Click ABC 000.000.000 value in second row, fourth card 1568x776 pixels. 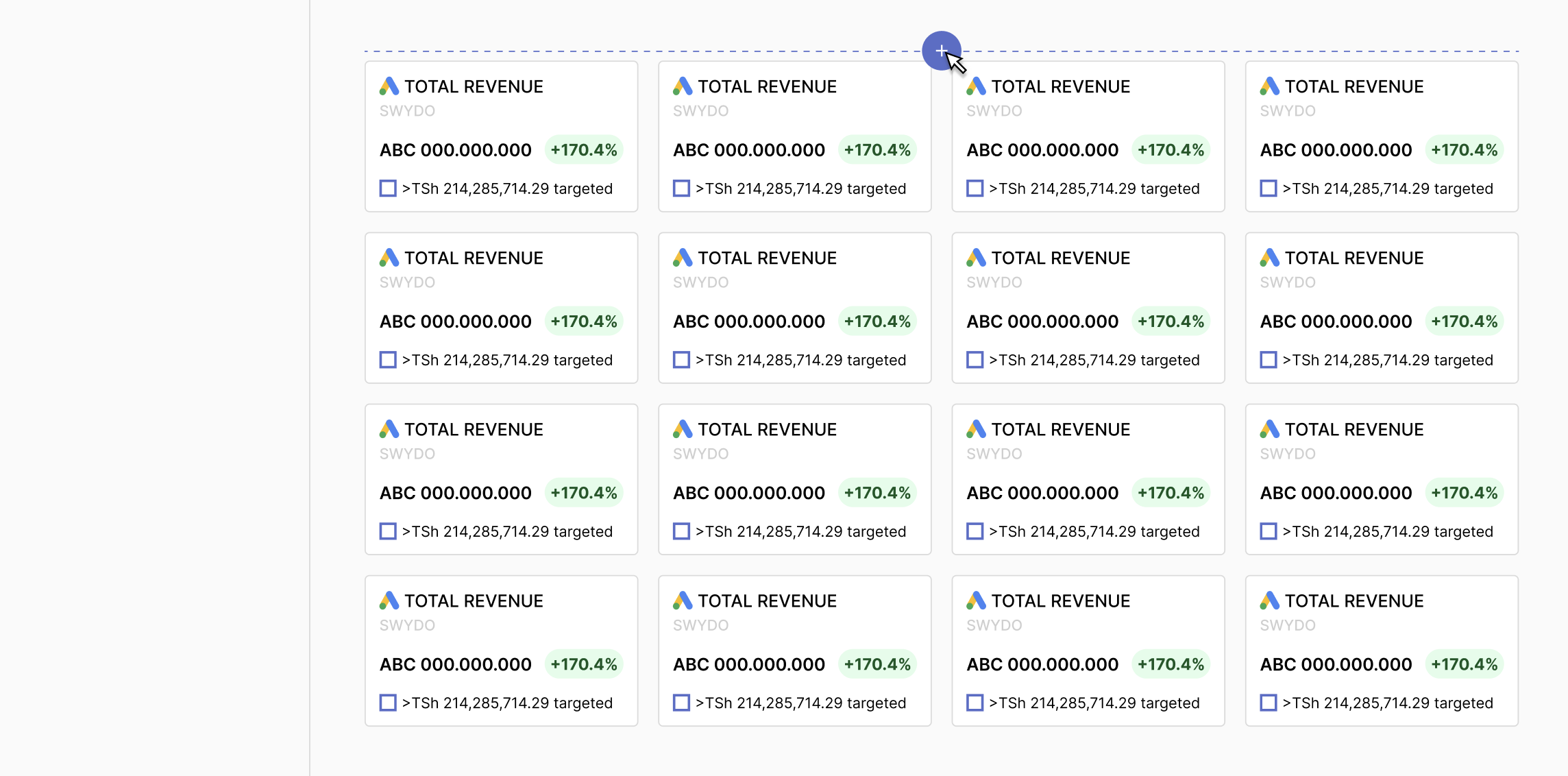pyautogui.click(x=1336, y=322)
